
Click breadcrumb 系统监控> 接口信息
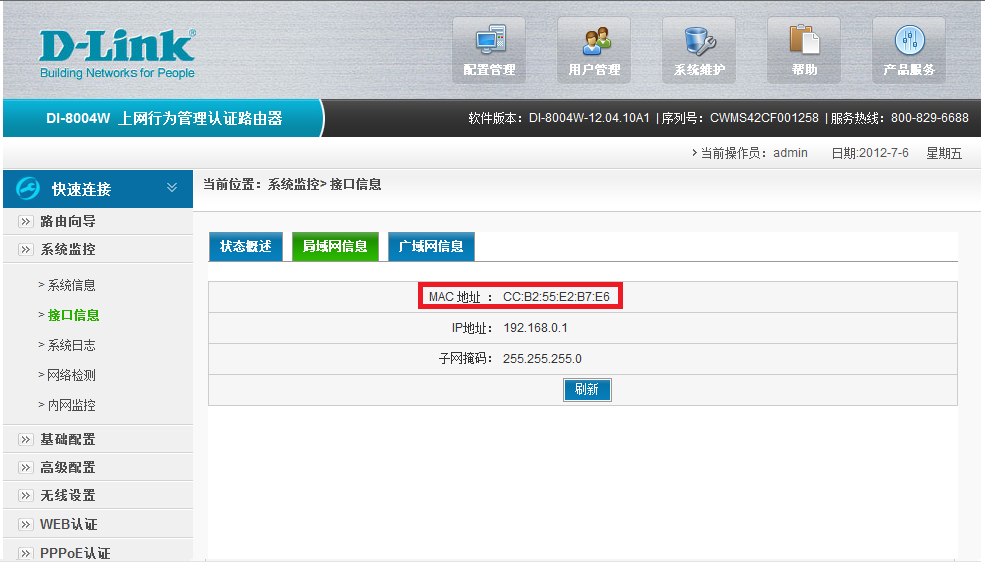tap(324, 185)
